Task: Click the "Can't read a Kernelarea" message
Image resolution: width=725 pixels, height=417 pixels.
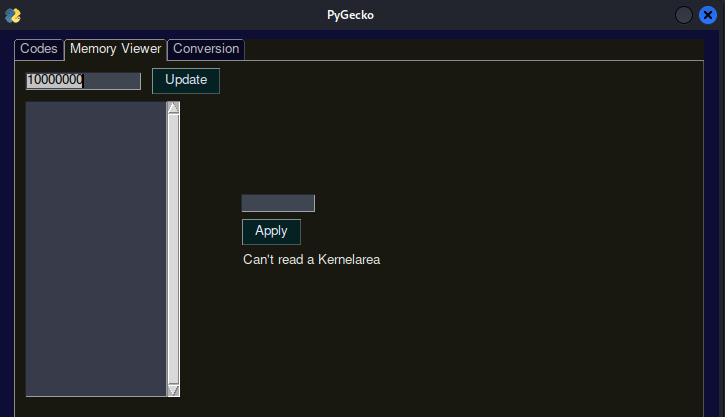Action: [312, 260]
